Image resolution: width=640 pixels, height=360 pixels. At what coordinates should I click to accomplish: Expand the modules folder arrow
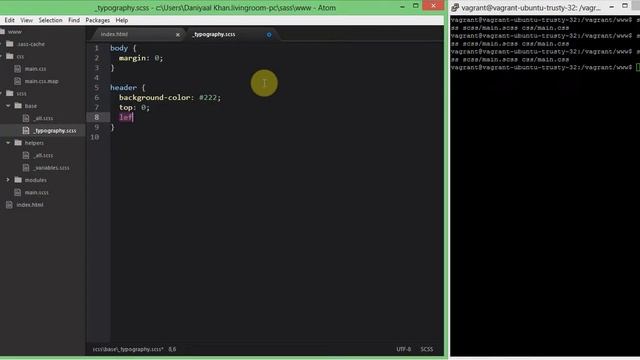pos(8,180)
